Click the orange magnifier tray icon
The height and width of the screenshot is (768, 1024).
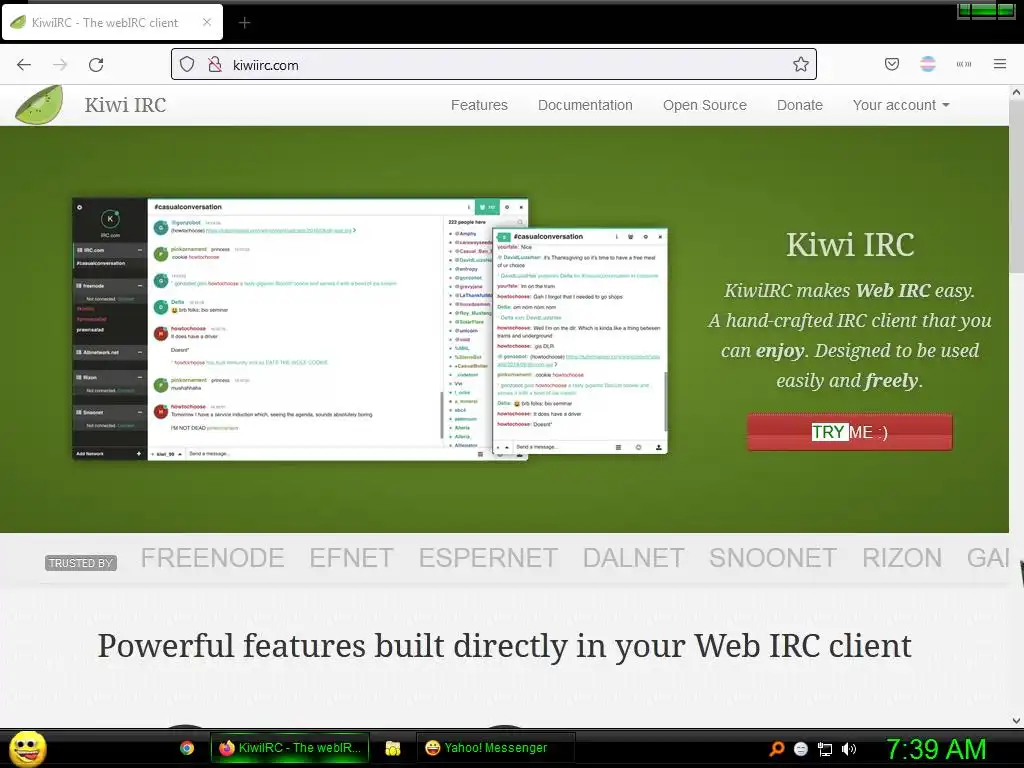(776, 749)
